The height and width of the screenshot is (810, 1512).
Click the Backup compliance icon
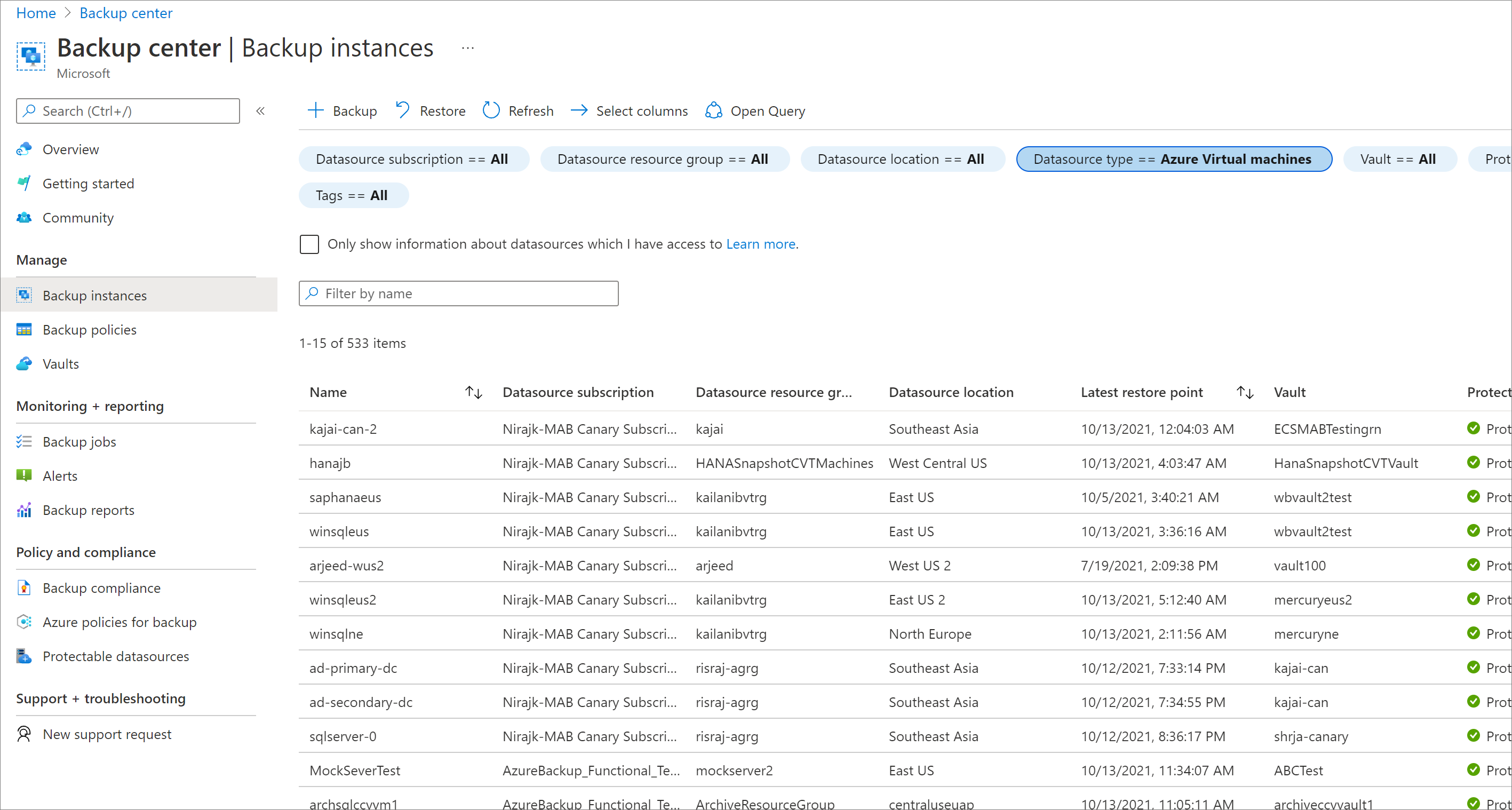click(x=24, y=587)
